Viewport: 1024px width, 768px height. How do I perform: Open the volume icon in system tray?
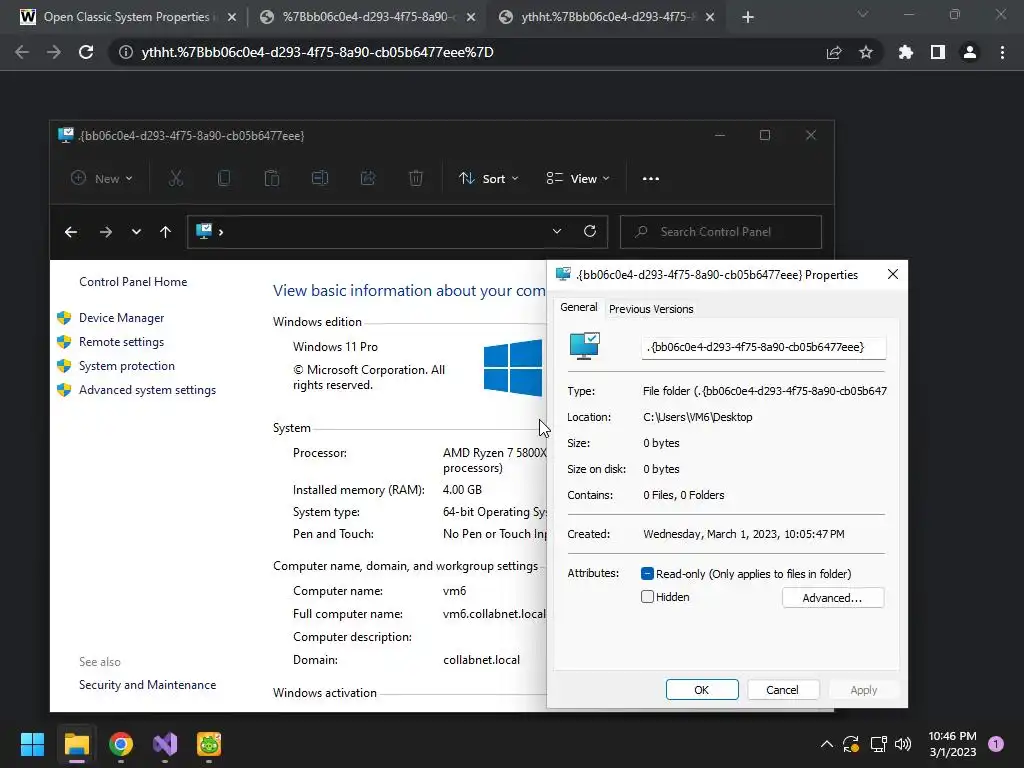(903, 744)
